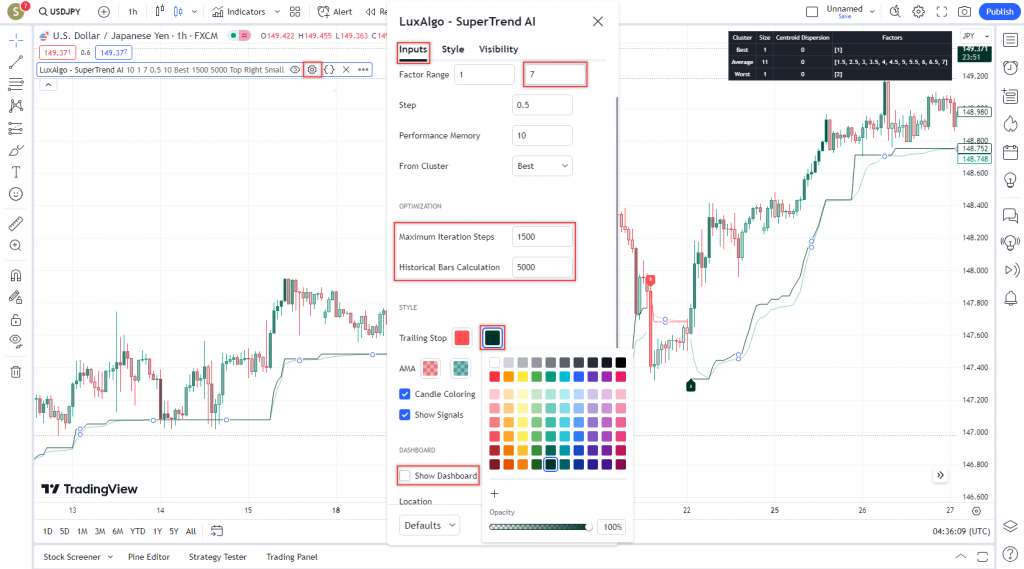This screenshot has width=1024, height=569.
Task: Open the JPY currency dropdown
Action: click(976, 36)
